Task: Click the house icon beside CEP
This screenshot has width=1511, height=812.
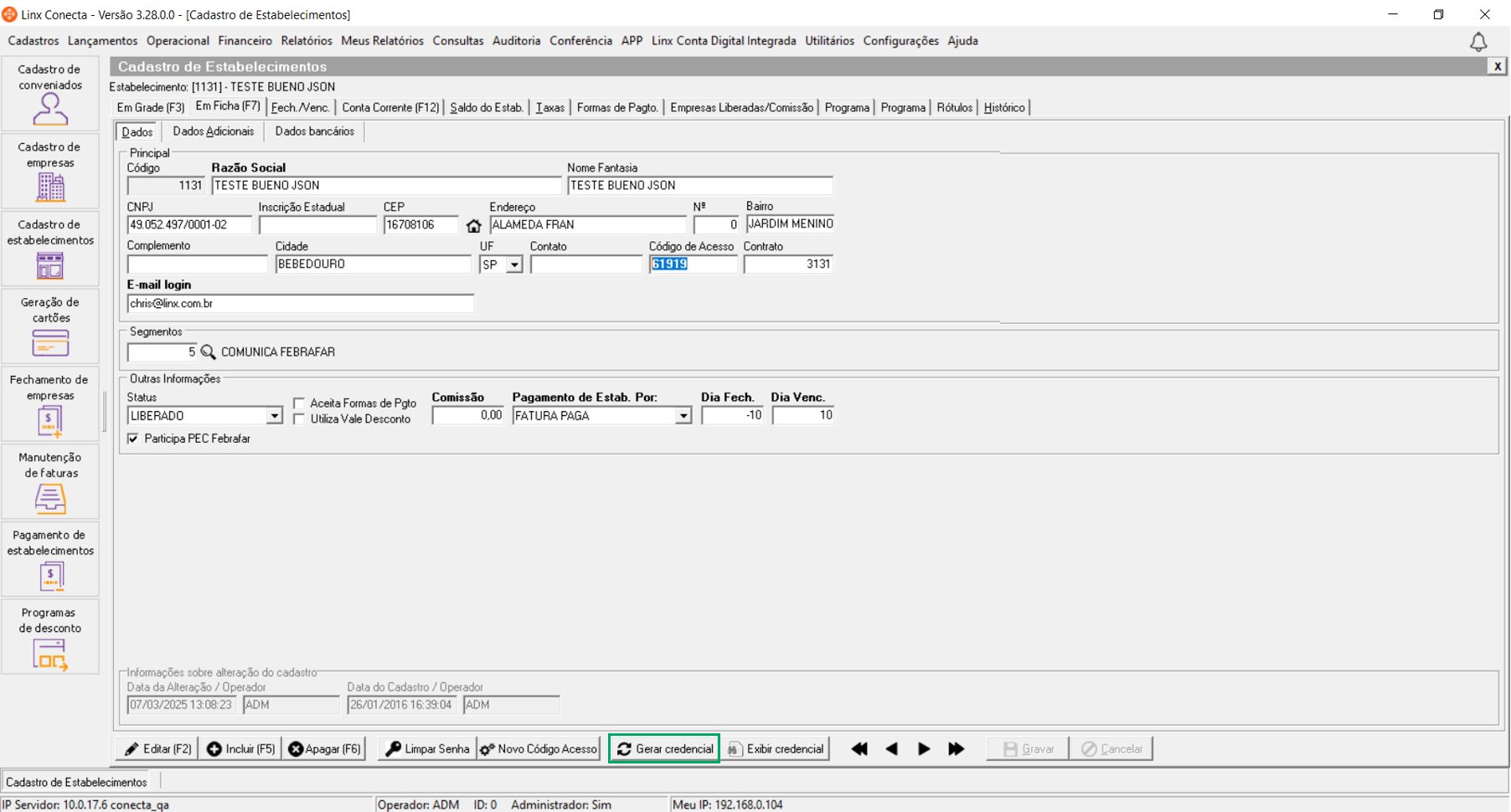Action: tap(474, 226)
